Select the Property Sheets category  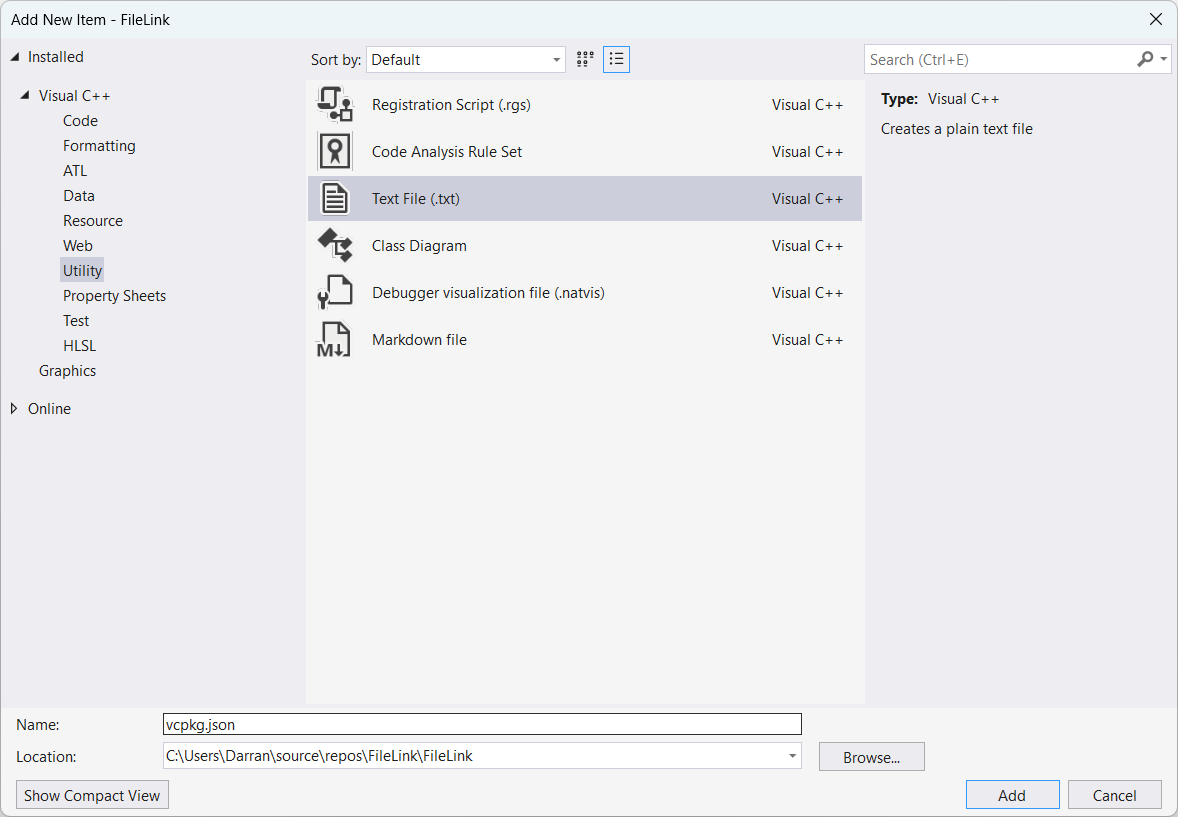pos(114,296)
